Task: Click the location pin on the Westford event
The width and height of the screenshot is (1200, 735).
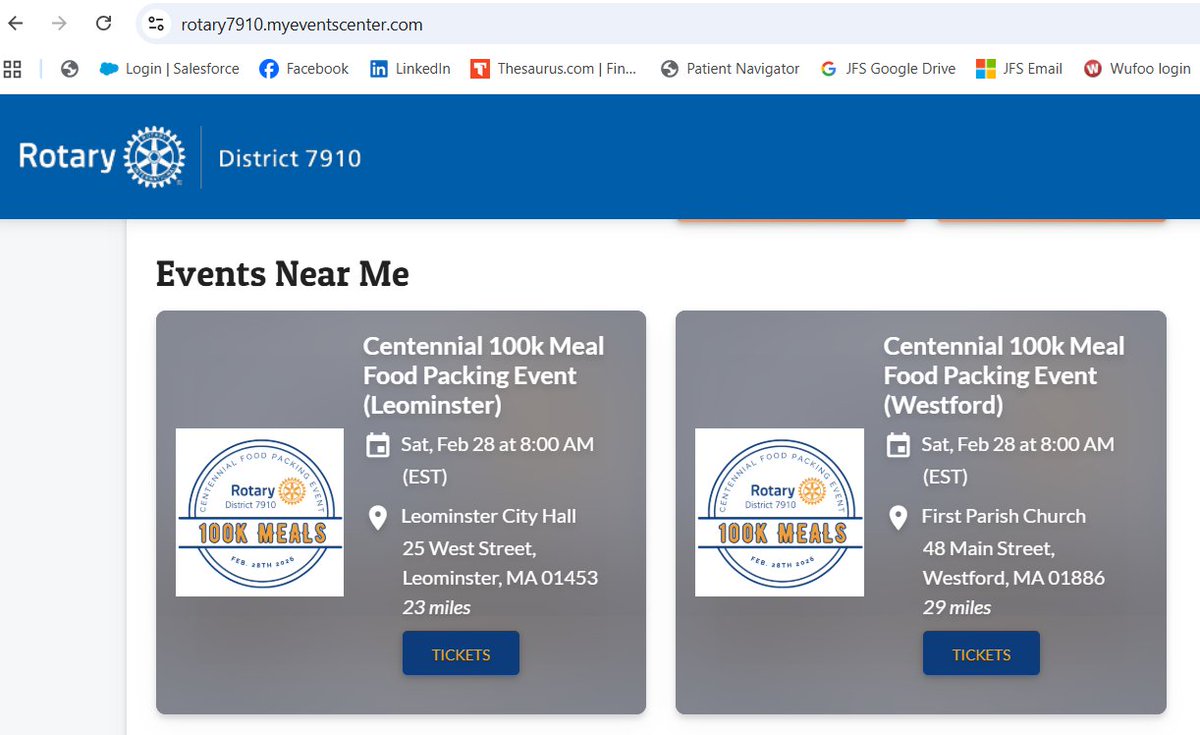Action: click(897, 519)
